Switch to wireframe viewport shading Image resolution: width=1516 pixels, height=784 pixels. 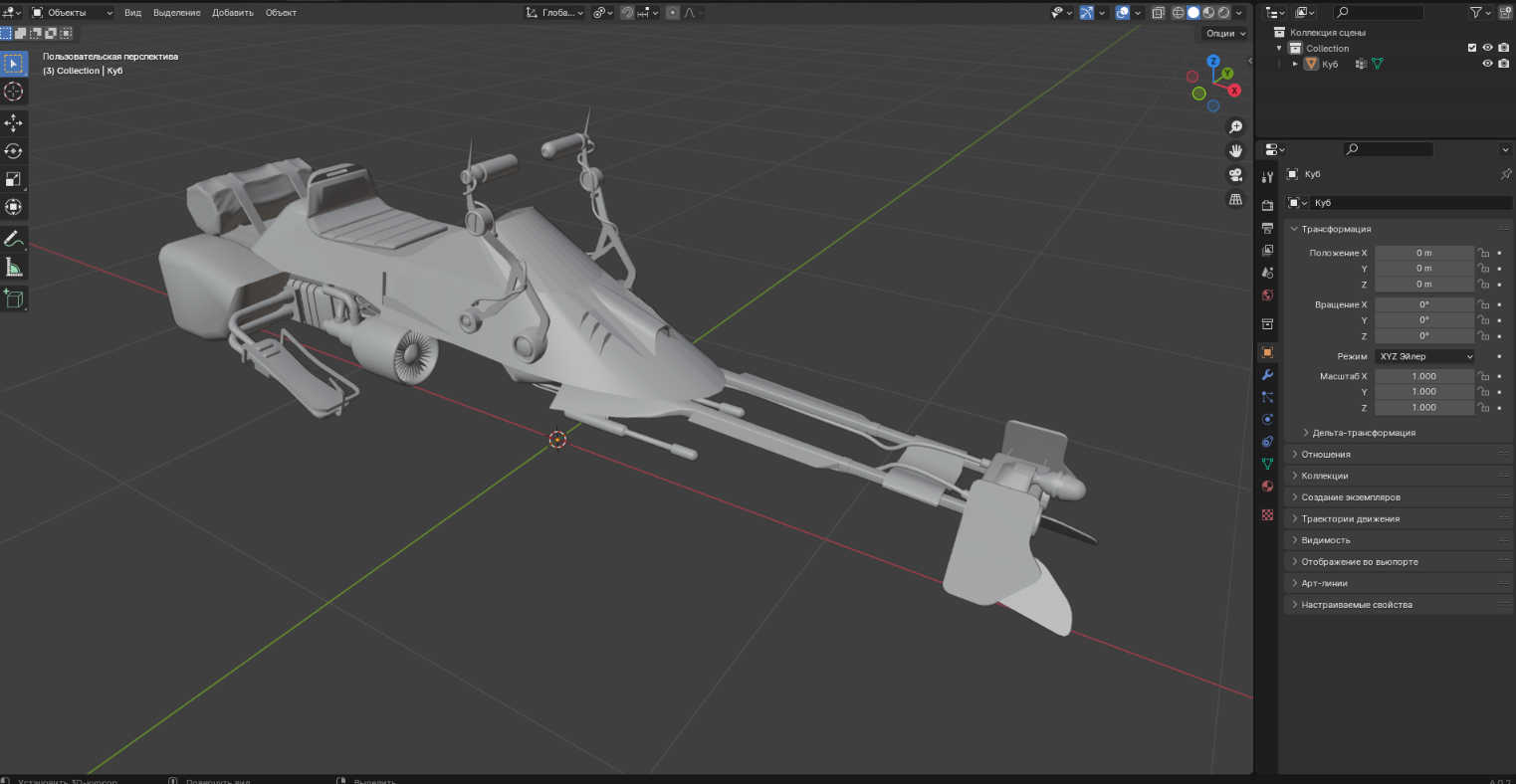pos(1179,13)
